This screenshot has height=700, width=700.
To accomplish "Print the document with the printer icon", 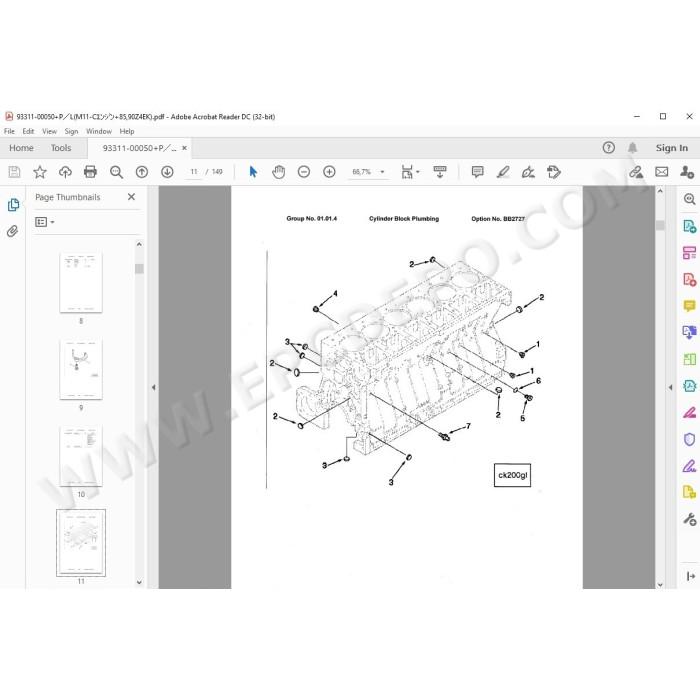I will (x=91, y=172).
